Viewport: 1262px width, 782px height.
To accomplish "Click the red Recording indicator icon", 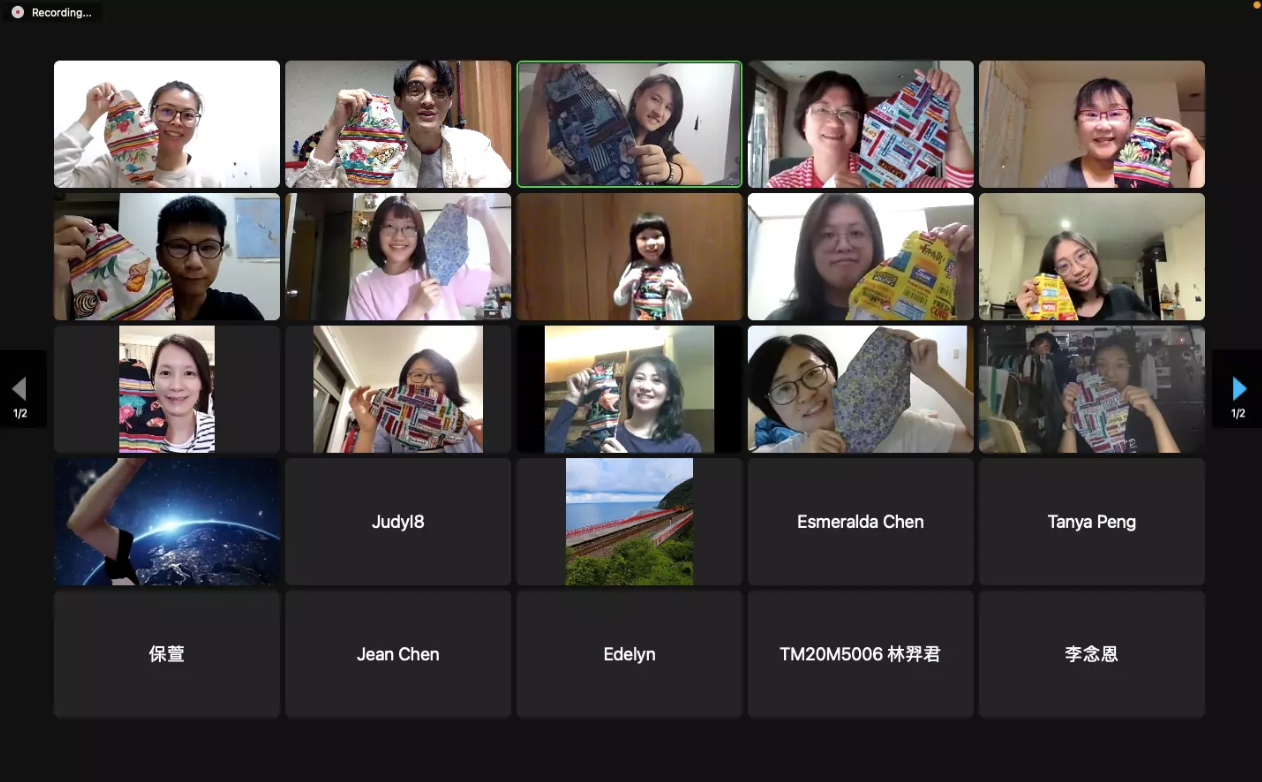I will point(17,12).
